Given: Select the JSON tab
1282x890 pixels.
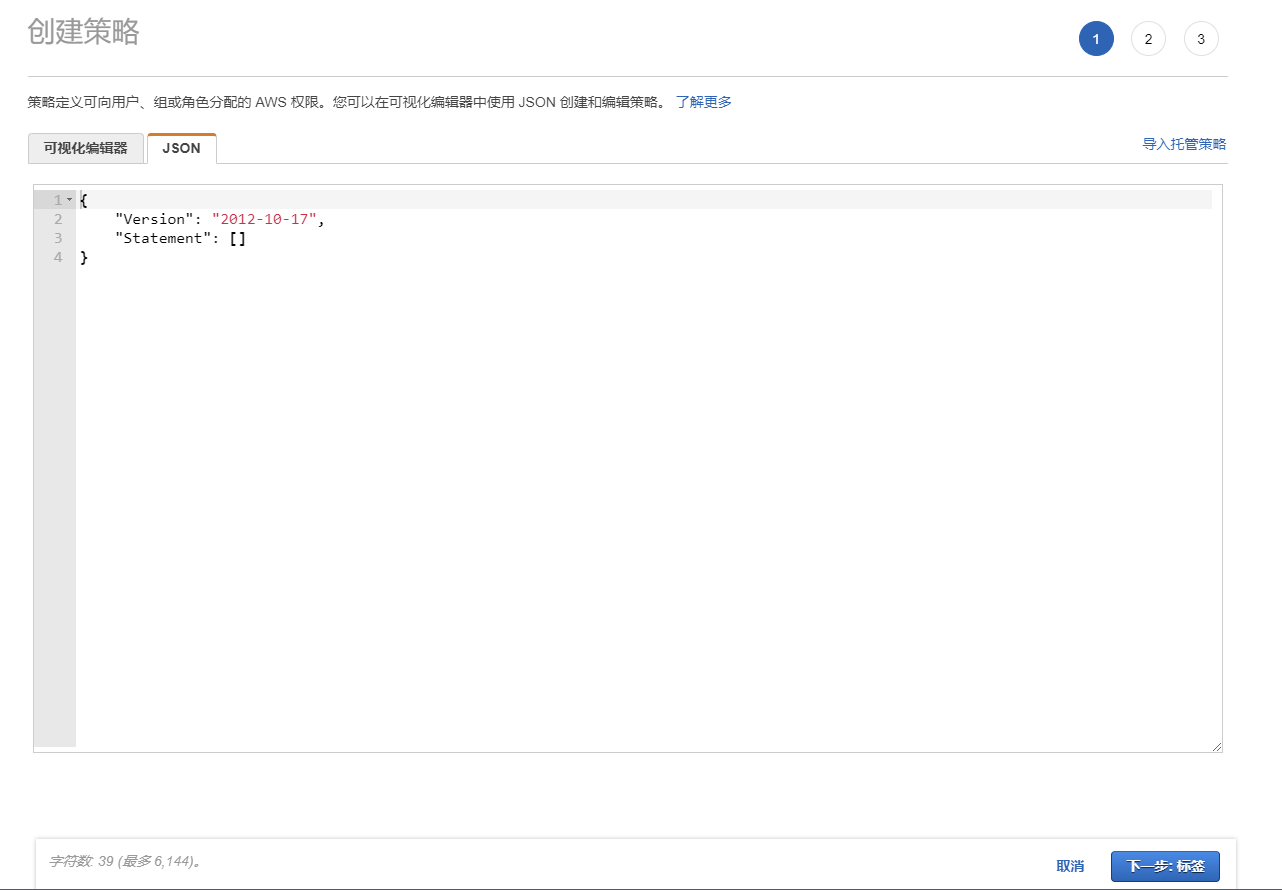Looking at the screenshot, I should (181, 148).
